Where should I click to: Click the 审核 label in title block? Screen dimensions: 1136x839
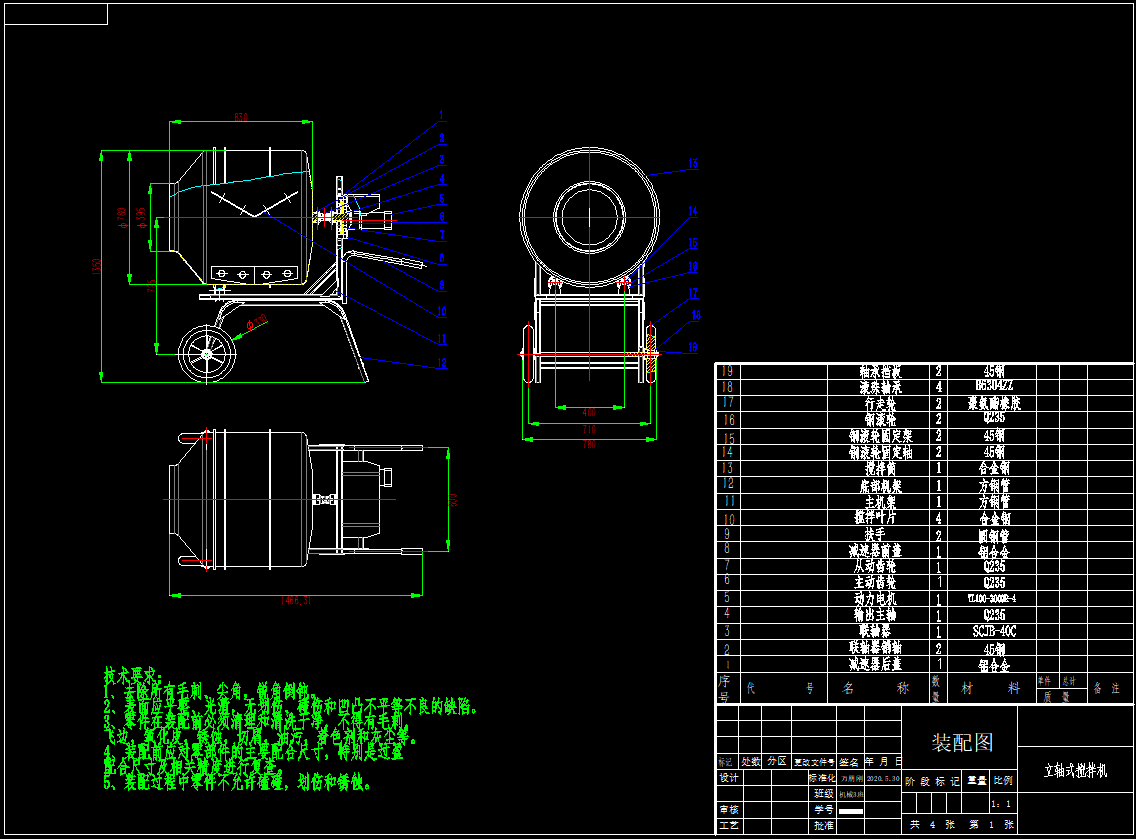(x=729, y=809)
